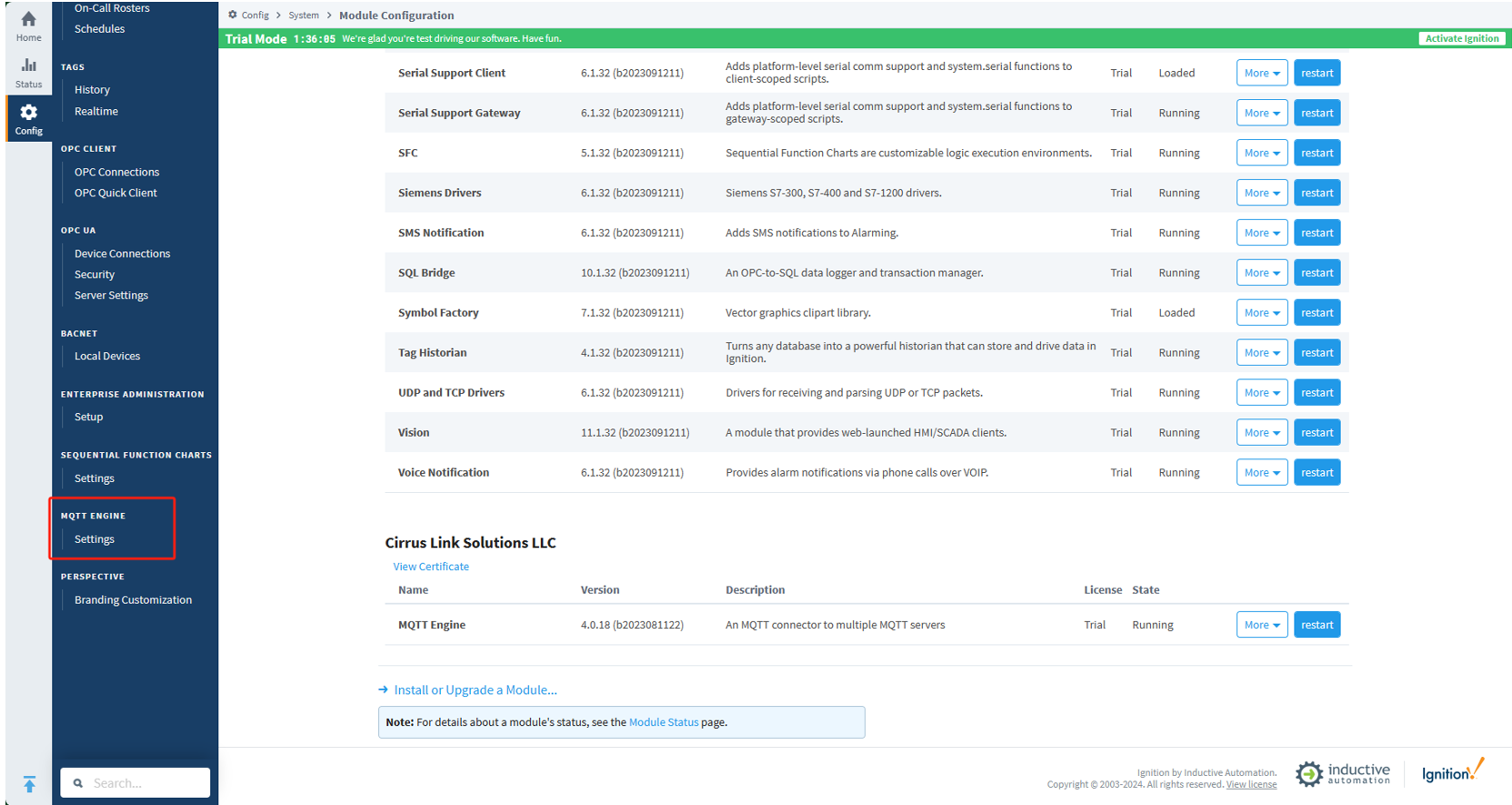Open More dropdown for SQL Bridge
Image resolution: width=1512 pixels, height=805 pixels.
pos(1262,273)
